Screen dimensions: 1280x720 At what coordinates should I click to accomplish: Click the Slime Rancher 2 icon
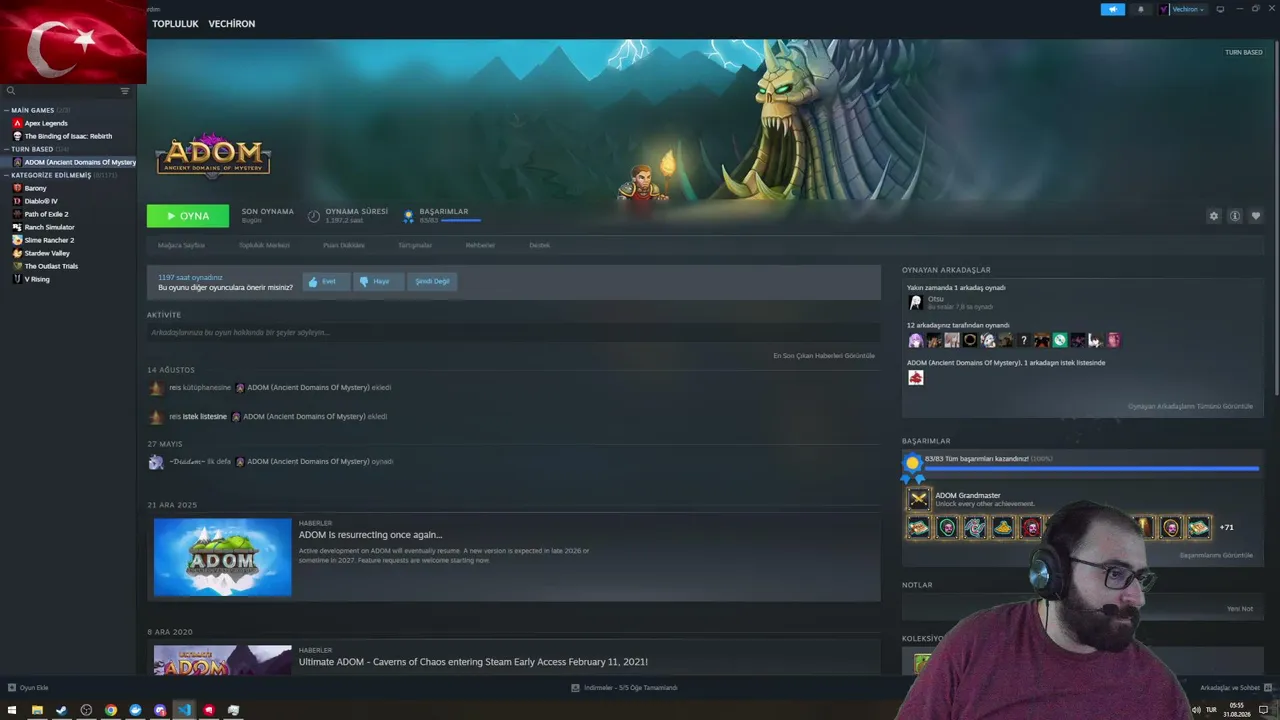point(17,240)
